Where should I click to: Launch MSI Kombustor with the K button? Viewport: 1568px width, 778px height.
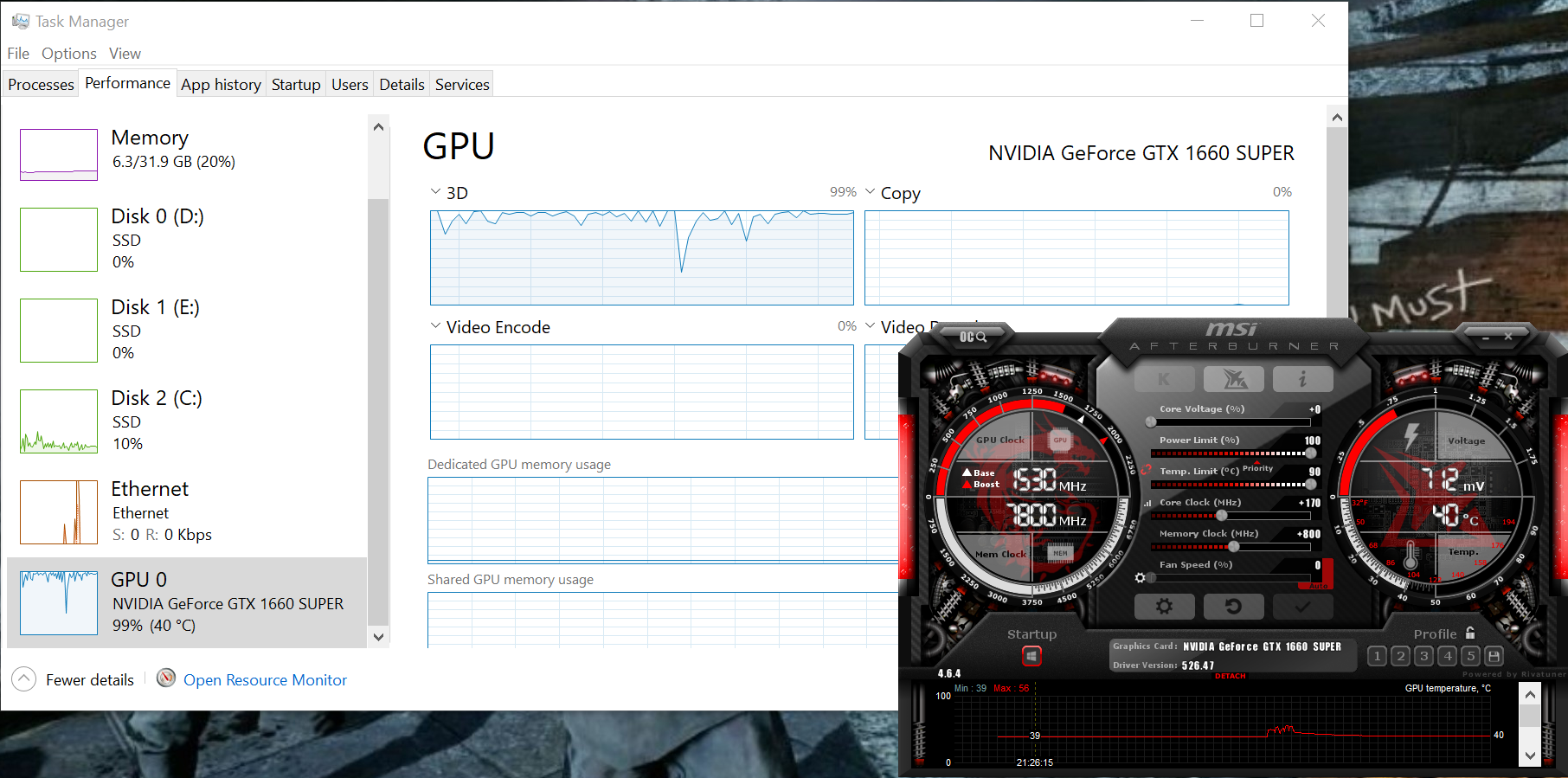click(x=1164, y=379)
